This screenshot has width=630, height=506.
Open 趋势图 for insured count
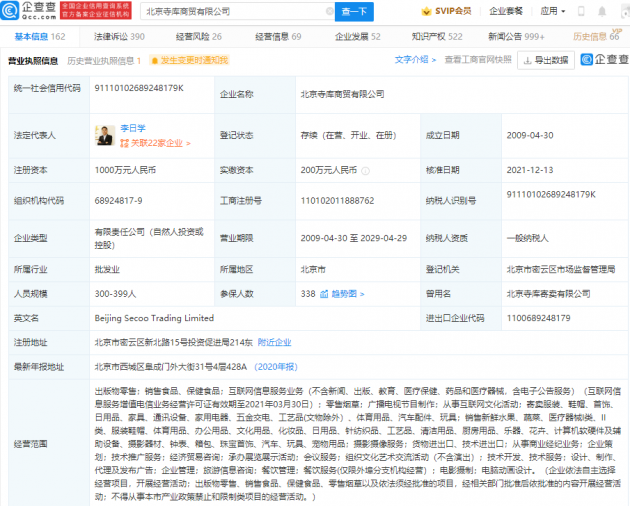coord(348,294)
